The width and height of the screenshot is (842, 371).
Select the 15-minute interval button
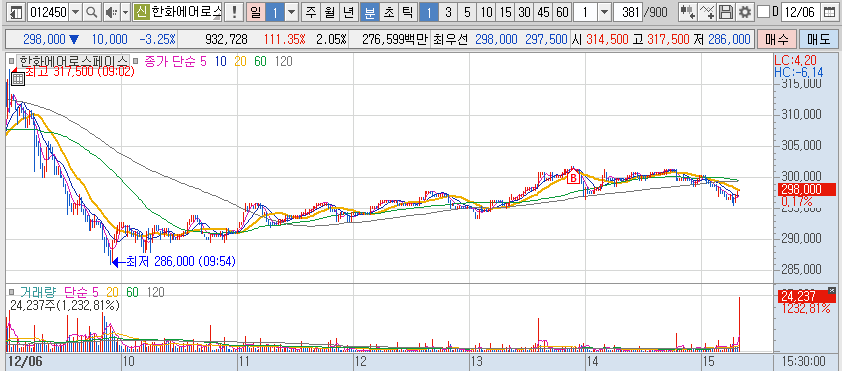pos(505,12)
